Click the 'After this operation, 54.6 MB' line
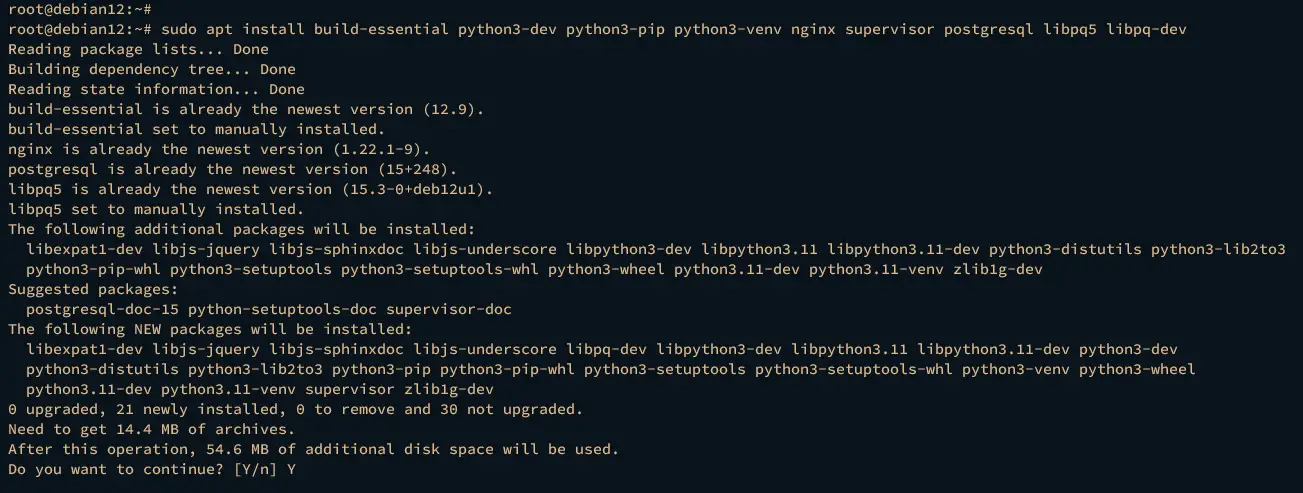Image resolution: width=1303 pixels, height=493 pixels. pos(314,449)
